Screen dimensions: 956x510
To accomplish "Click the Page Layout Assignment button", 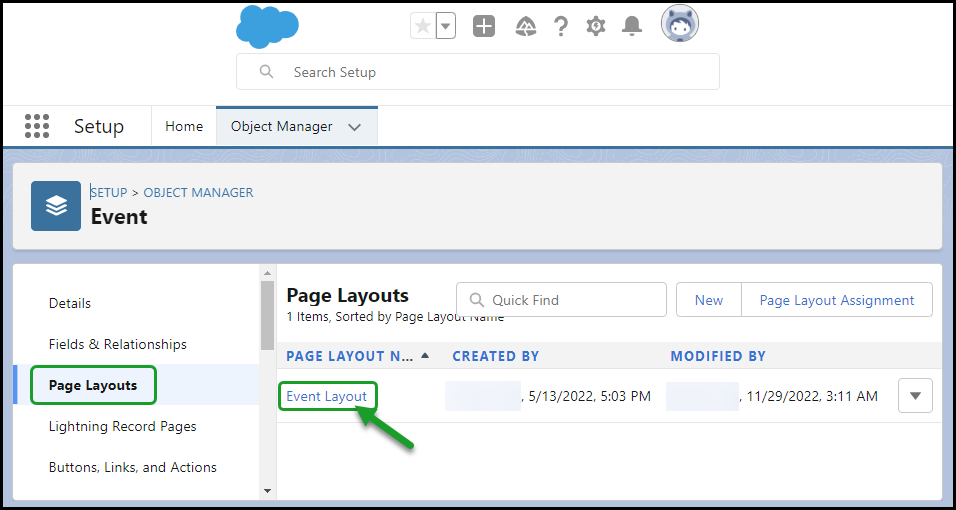I will 837,300.
